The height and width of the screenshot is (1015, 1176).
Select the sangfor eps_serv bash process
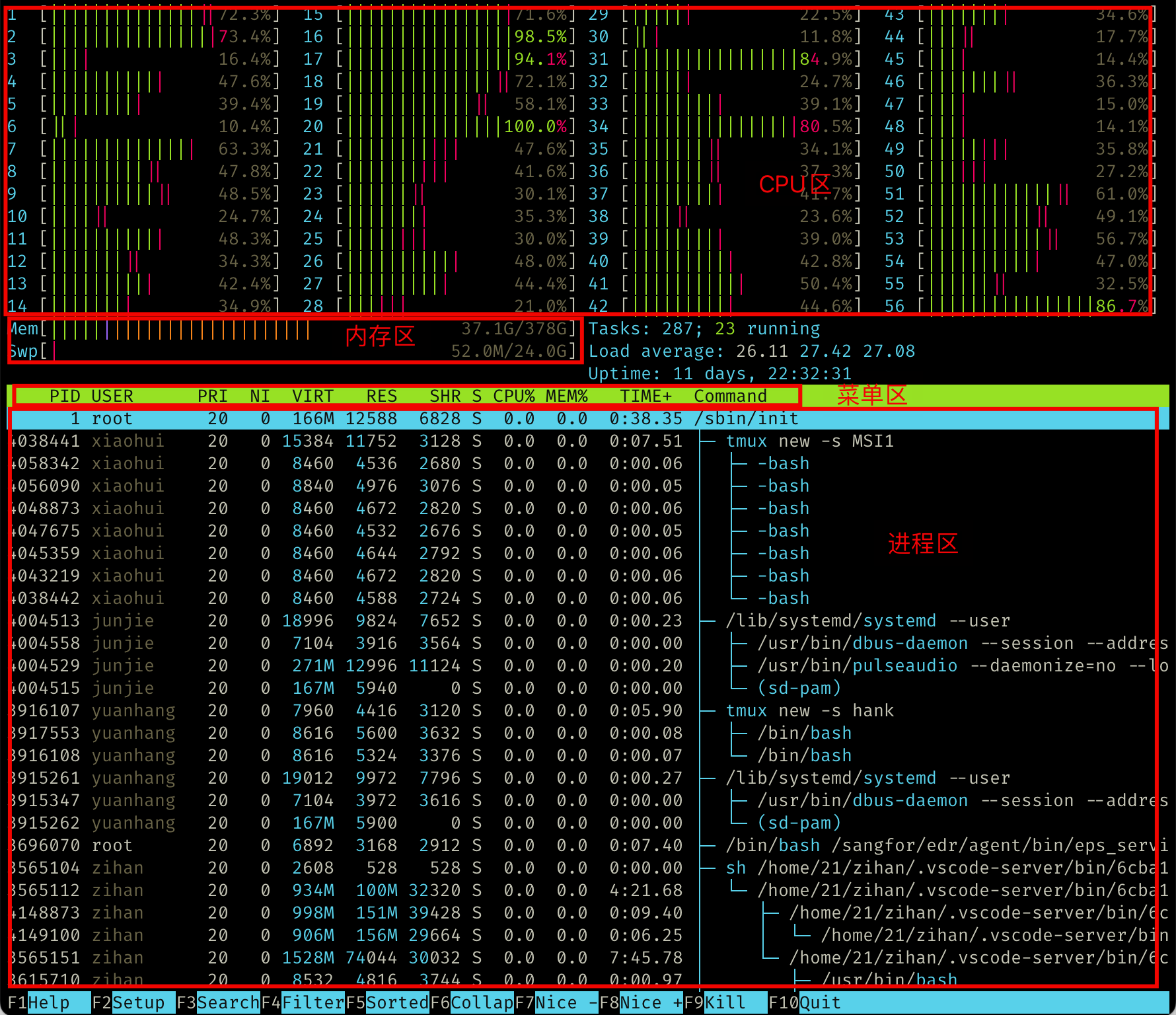[x=588, y=845]
